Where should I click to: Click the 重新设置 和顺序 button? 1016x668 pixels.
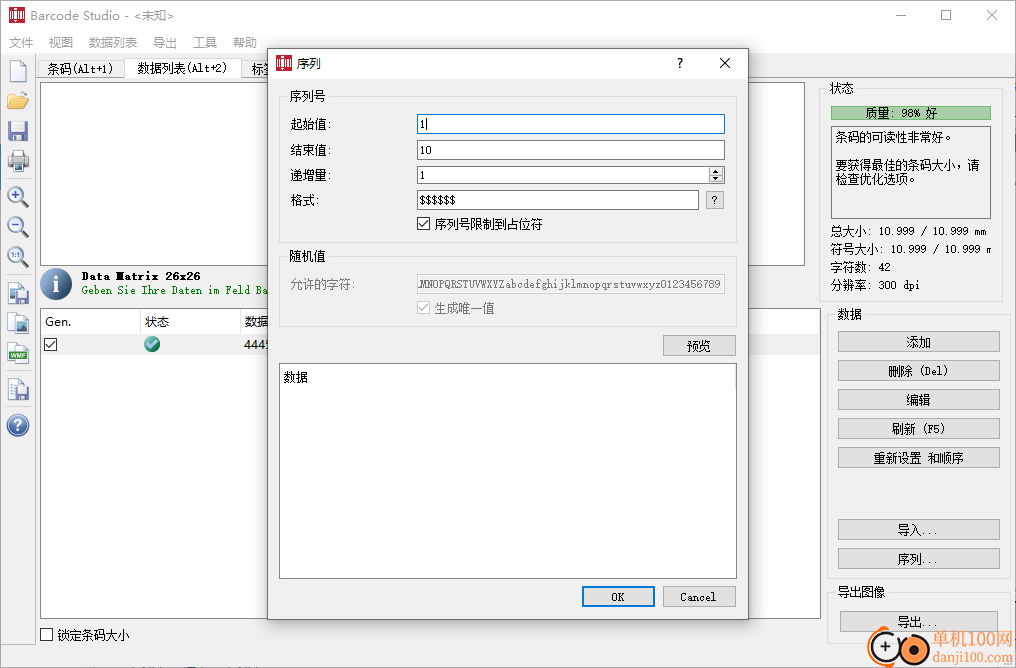(x=918, y=457)
